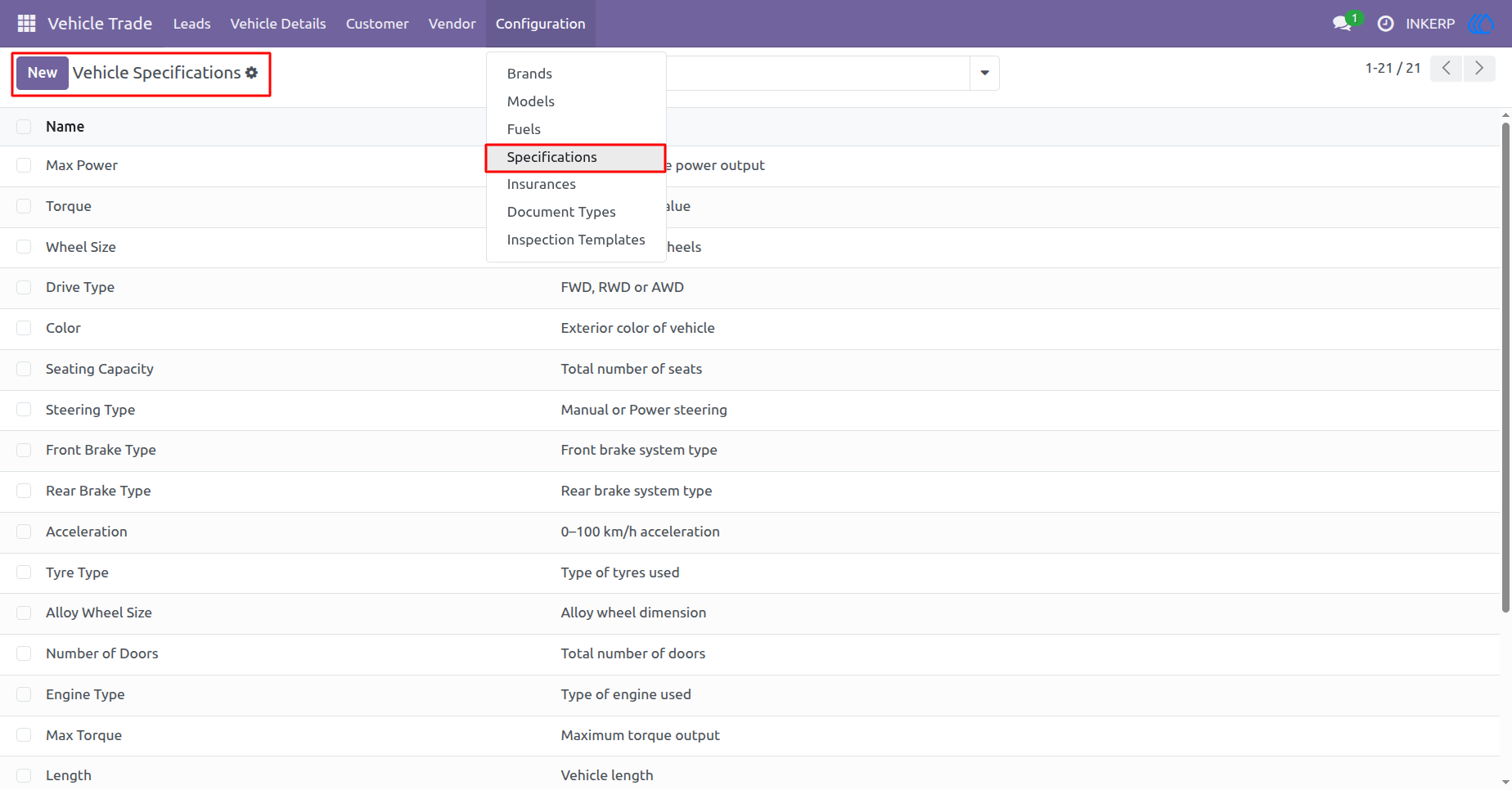The height and width of the screenshot is (790, 1512).
Task: Select Inspection Templates in the dropdown
Action: pyautogui.click(x=576, y=240)
